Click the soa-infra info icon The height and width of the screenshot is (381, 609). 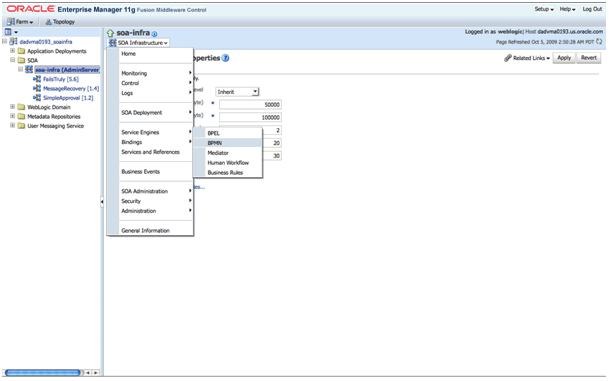pos(154,34)
